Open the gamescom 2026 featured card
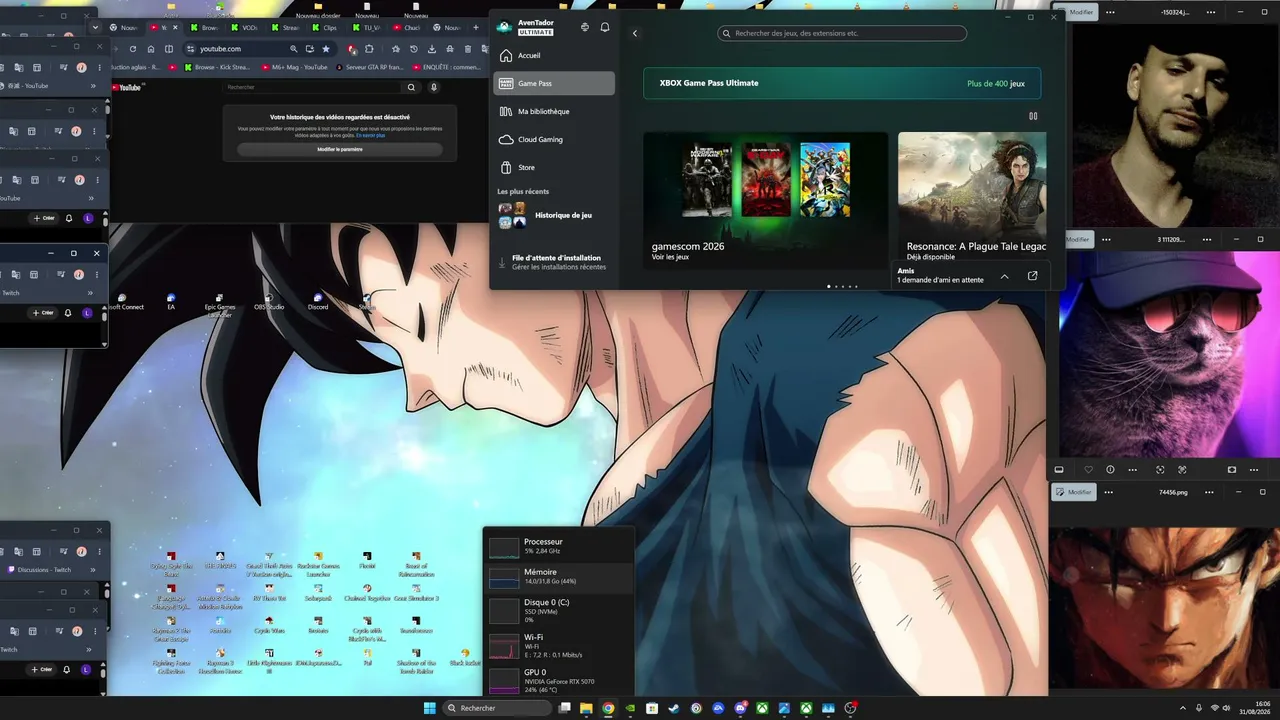The width and height of the screenshot is (1280, 720). tap(765, 200)
